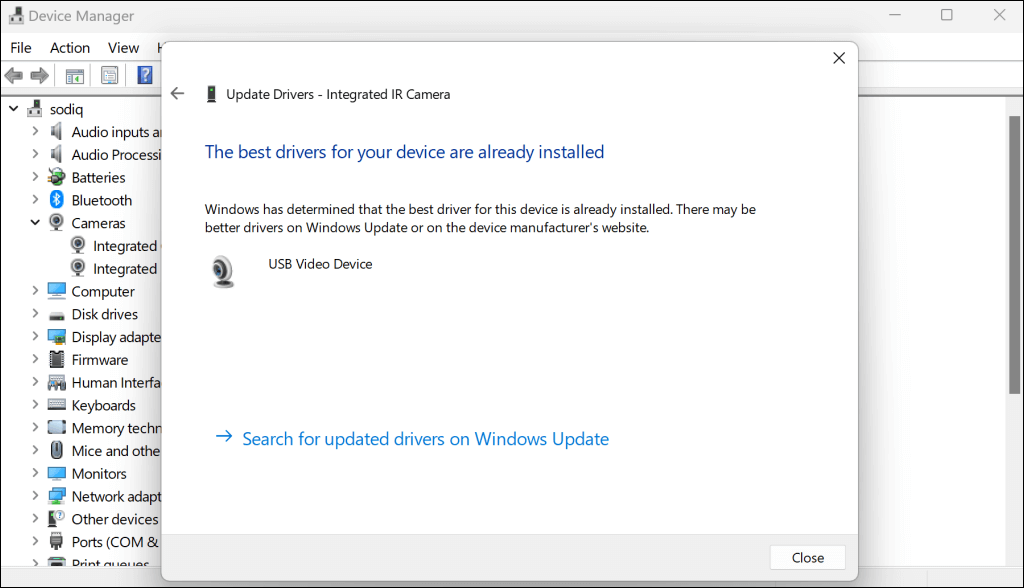Go back using the dialog's back arrow
1024x588 pixels.
pyautogui.click(x=178, y=94)
